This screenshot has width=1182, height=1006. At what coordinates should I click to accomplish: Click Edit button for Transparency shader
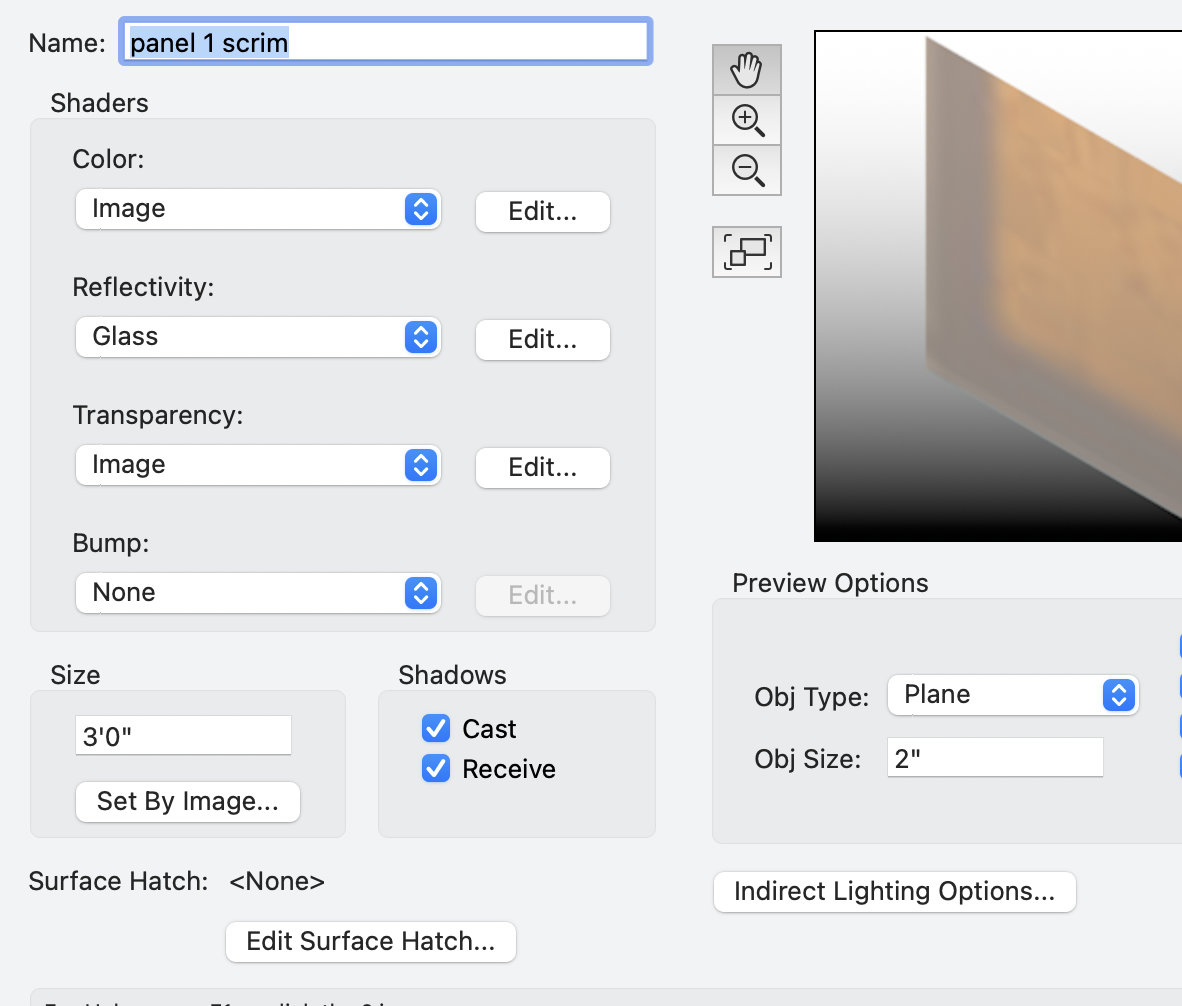coord(542,468)
